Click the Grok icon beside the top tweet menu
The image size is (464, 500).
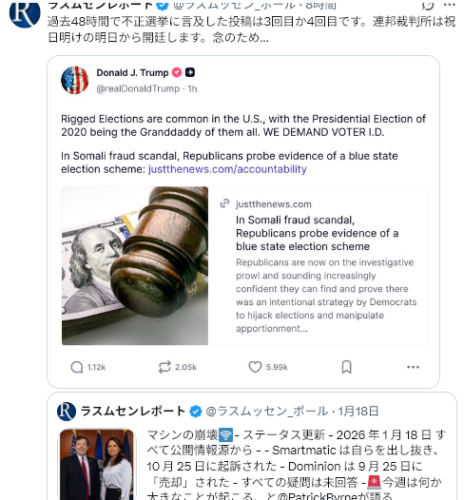(428, 5)
